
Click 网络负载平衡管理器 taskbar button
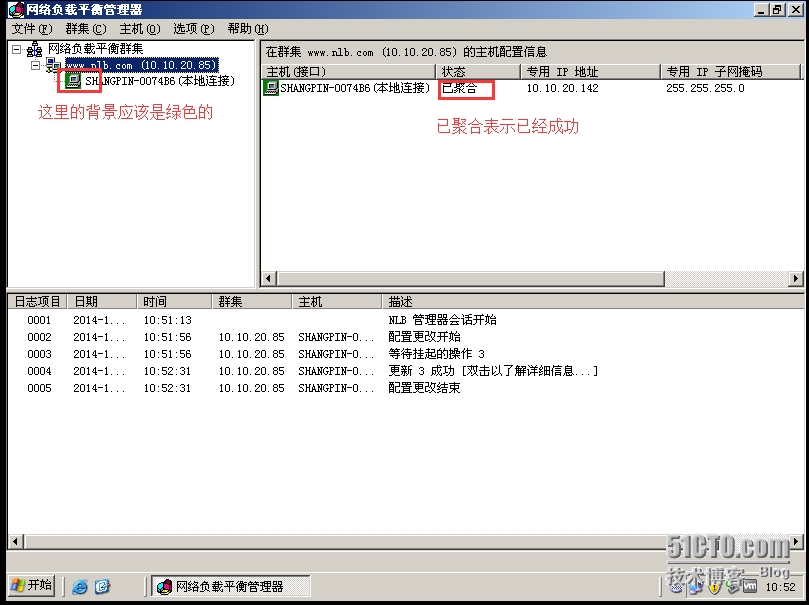click(231, 586)
